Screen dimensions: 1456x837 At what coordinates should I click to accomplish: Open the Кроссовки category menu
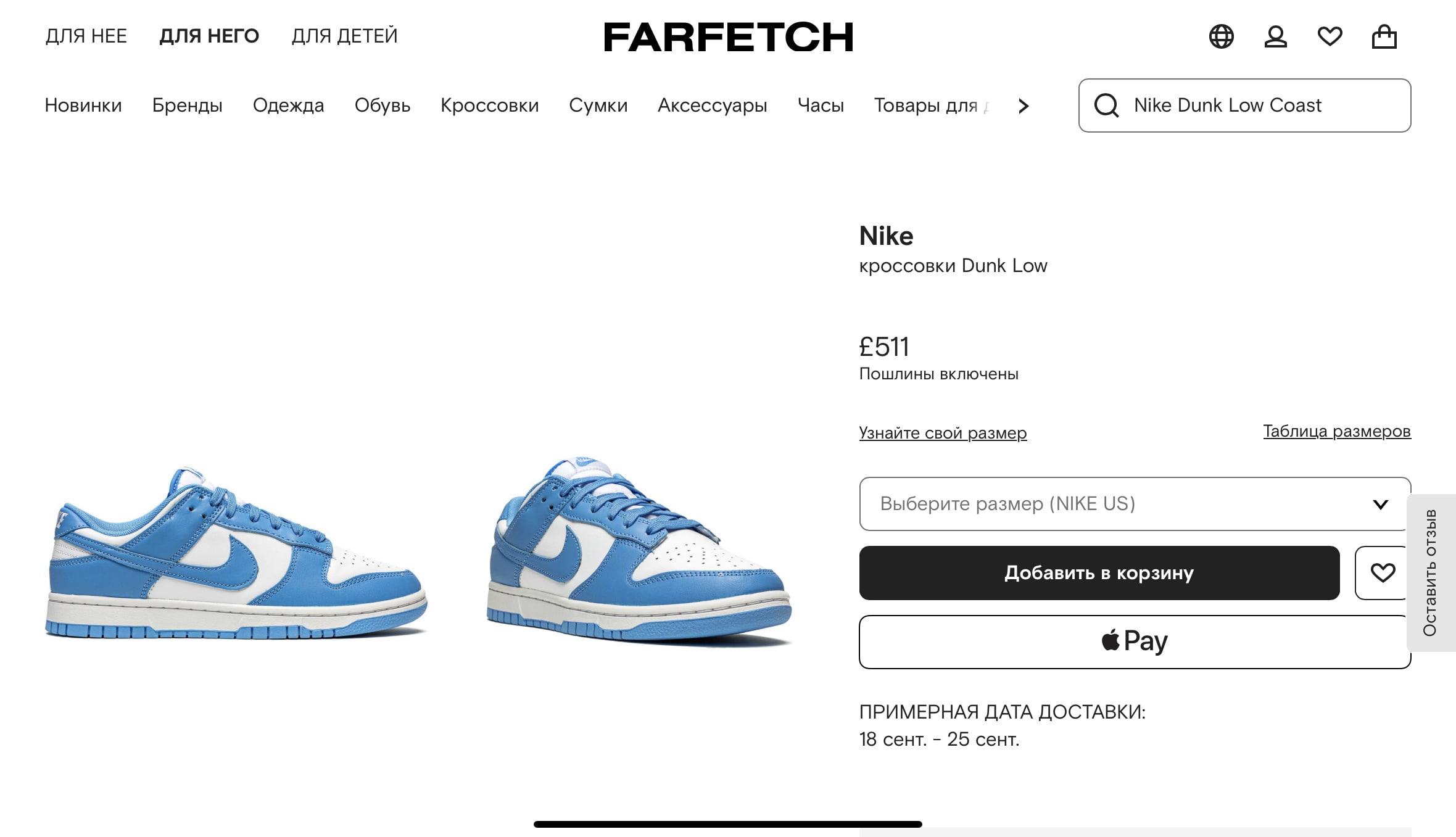489,105
